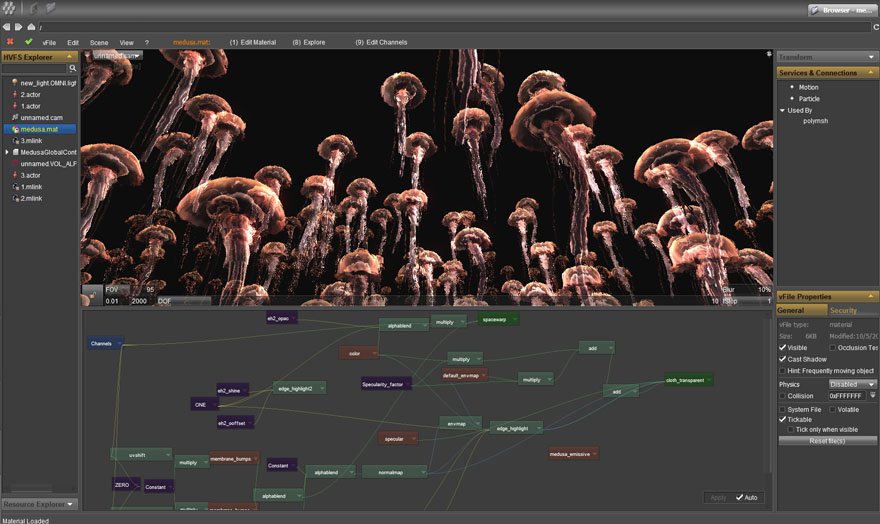
Task: Enable Tick only when visible checkbox
Action: 791,430
